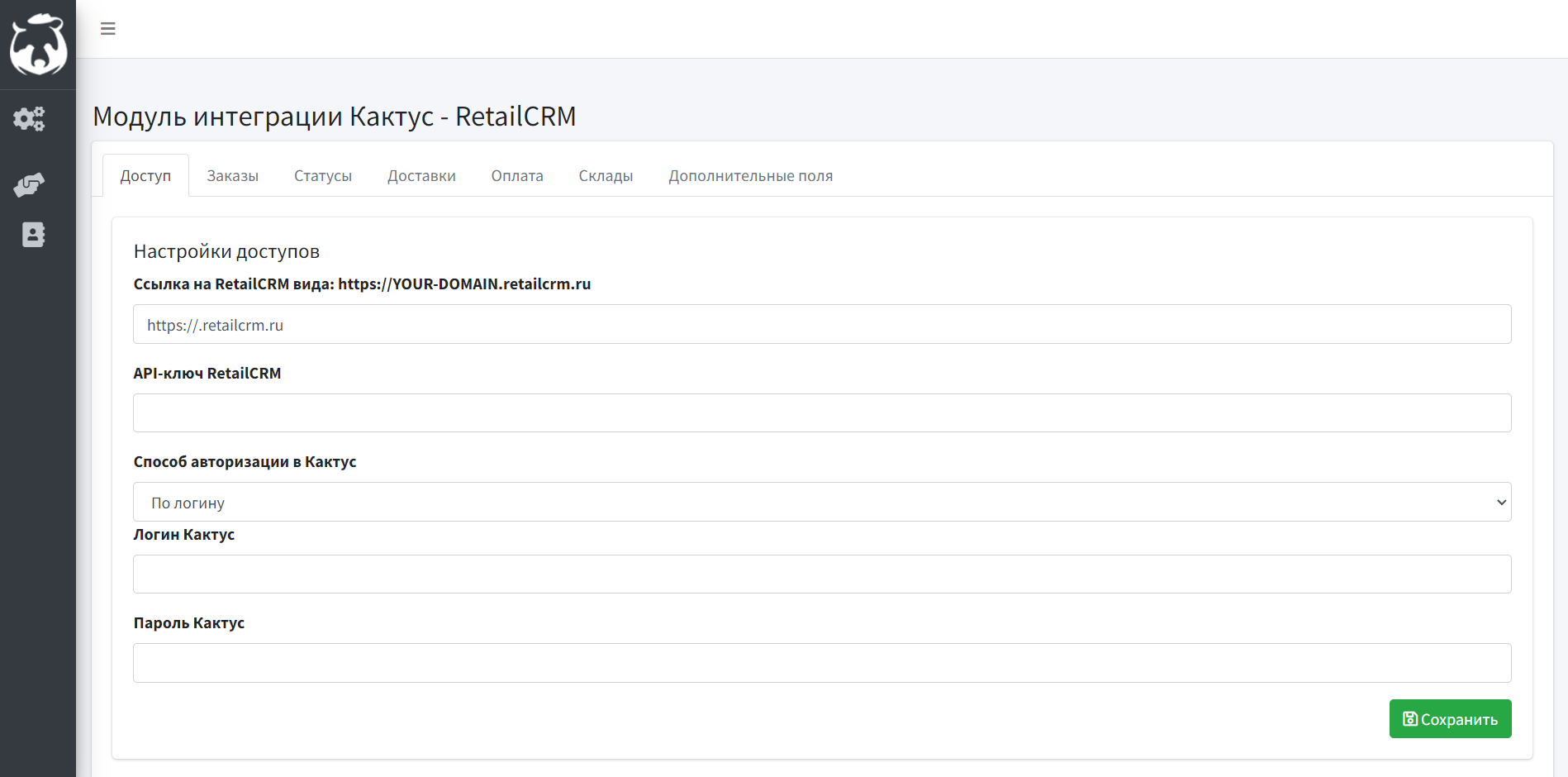This screenshot has height=777, width=1568.
Task: Click the Настройки доступов heading
Action: pos(226,251)
